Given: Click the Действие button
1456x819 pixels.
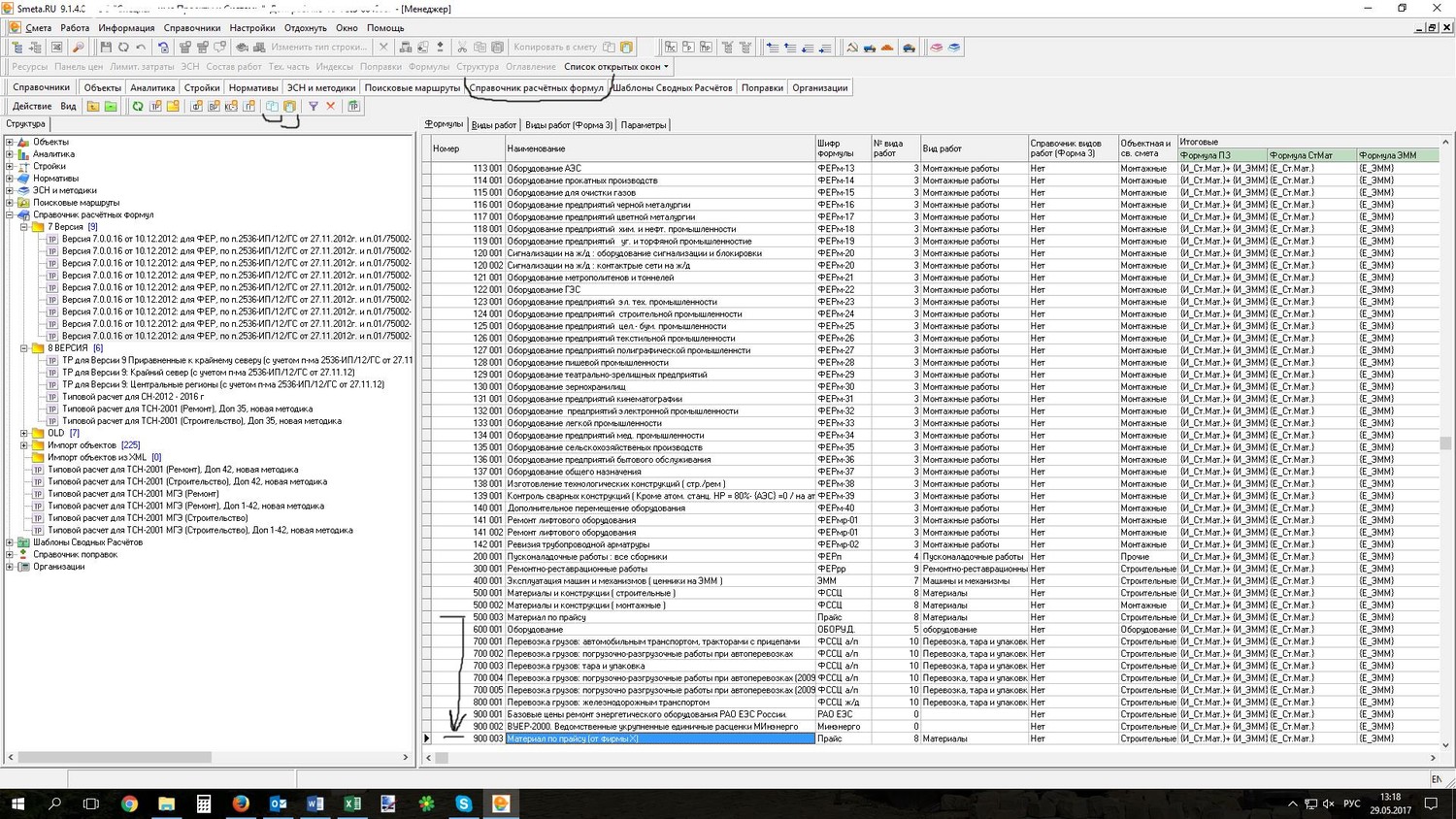Looking at the screenshot, I should pyautogui.click(x=32, y=106).
